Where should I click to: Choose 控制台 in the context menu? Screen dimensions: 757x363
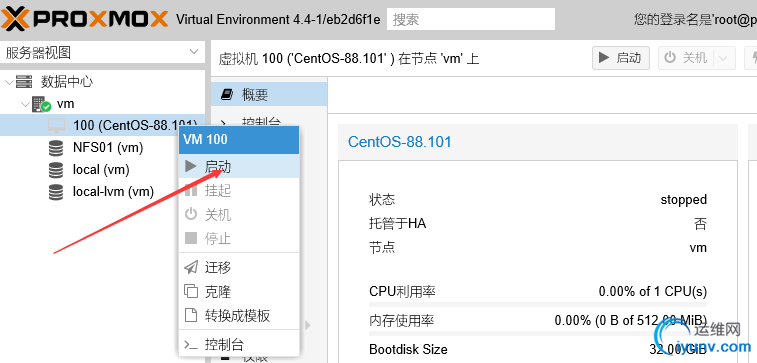pos(239,345)
